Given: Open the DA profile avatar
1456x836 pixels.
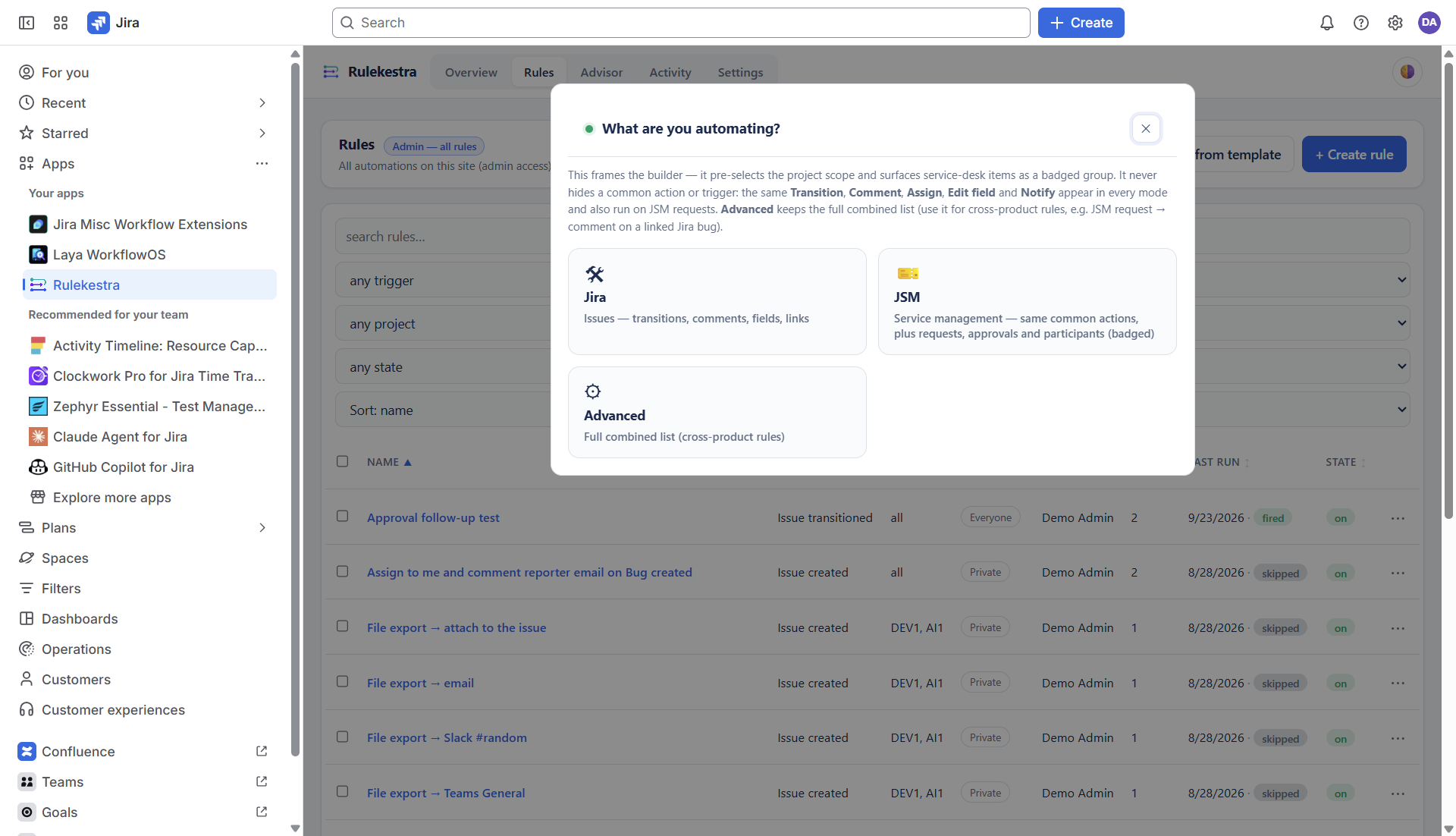Looking at the screenshot, I should click(1429, 23).
